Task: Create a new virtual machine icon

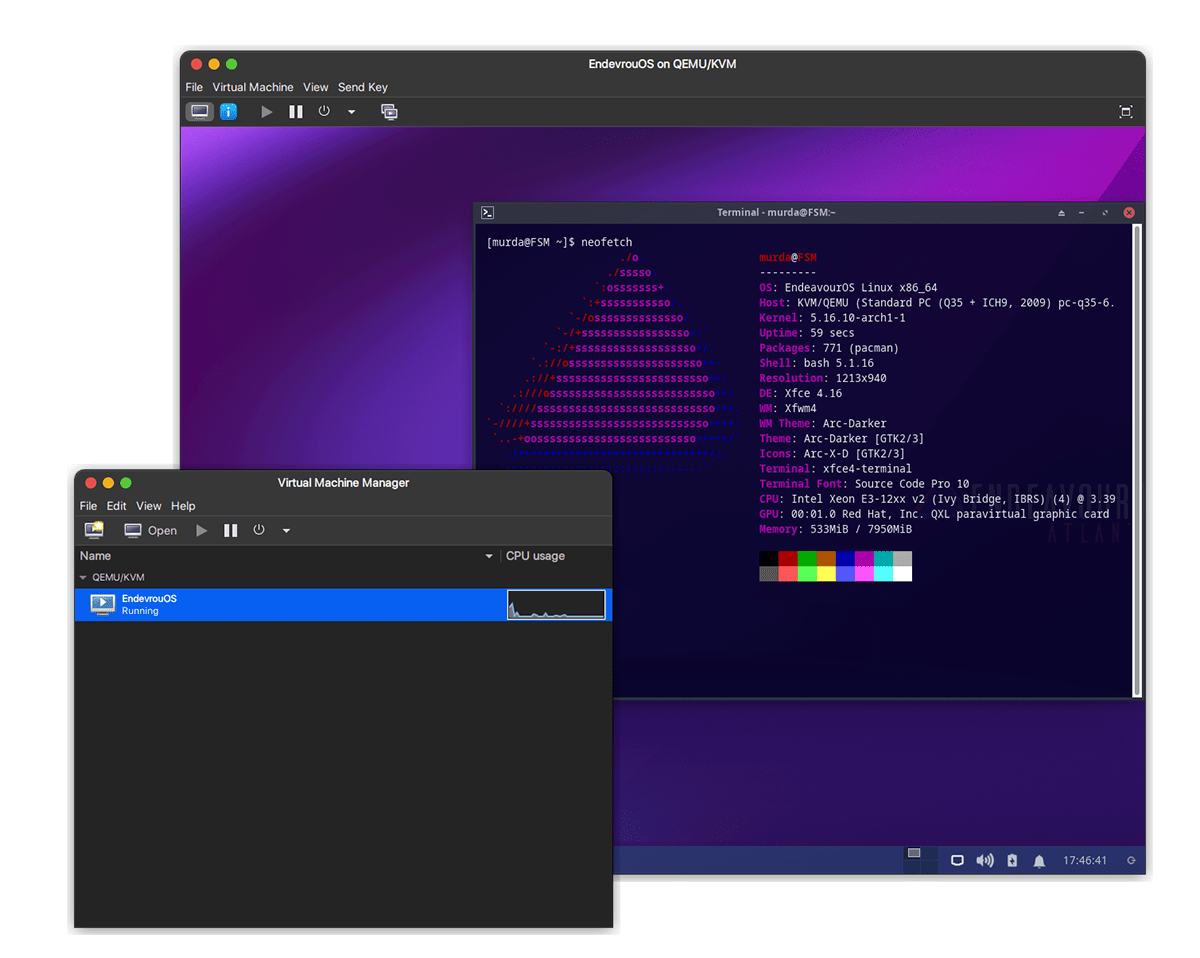Action: tap(94, 530)
